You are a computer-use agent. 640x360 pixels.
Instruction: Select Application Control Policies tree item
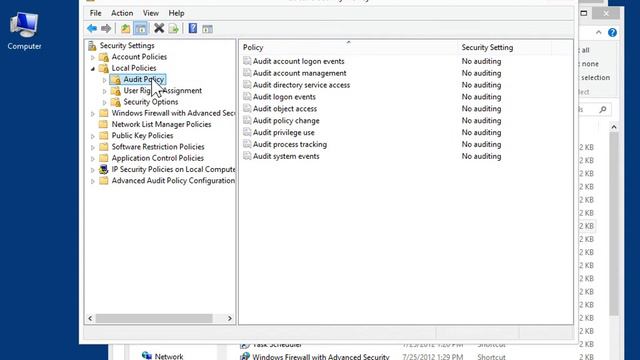pos(158,158)
